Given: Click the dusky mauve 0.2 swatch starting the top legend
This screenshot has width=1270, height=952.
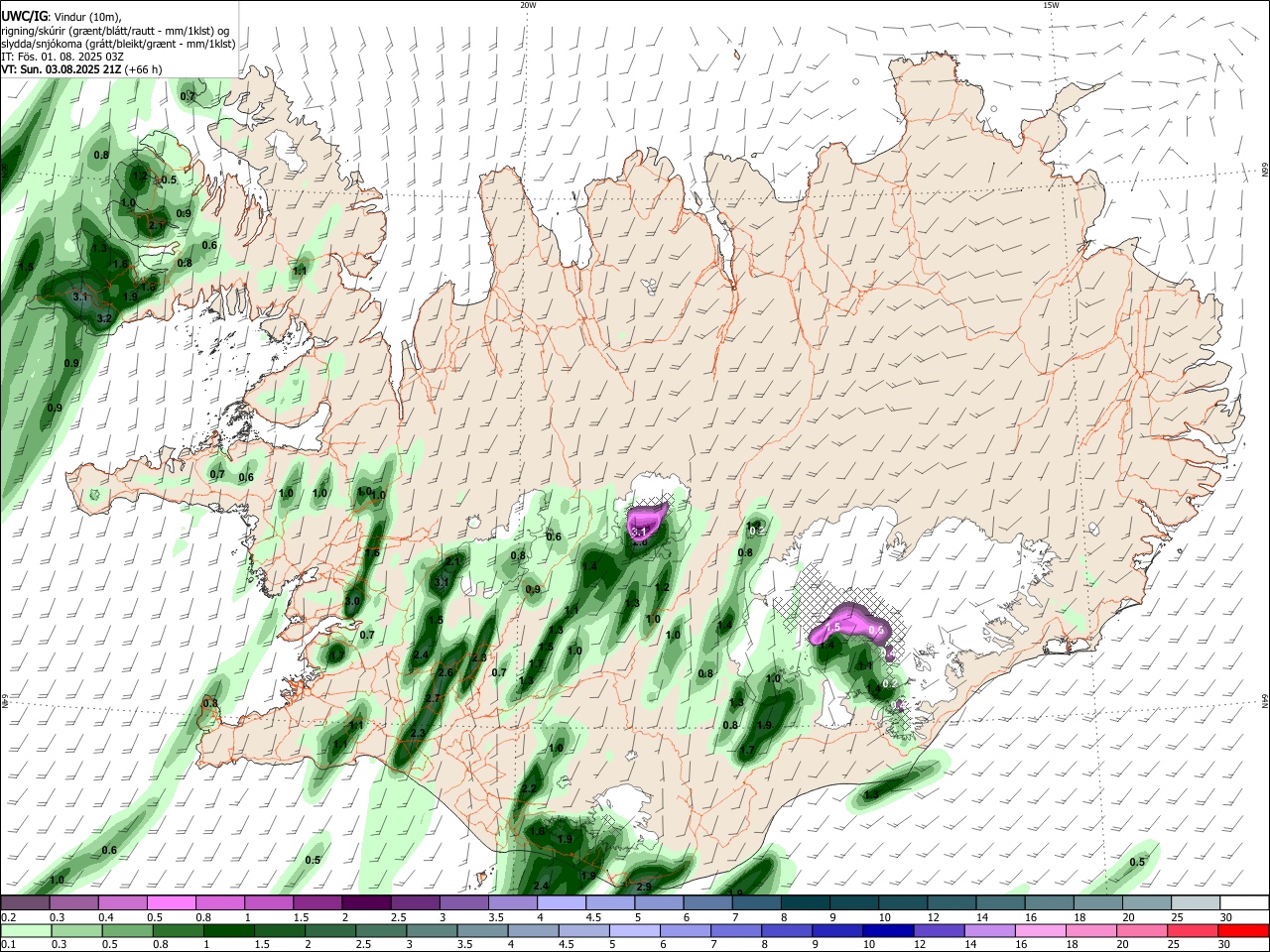Looking at the screenshot, I should pos(24,902).
